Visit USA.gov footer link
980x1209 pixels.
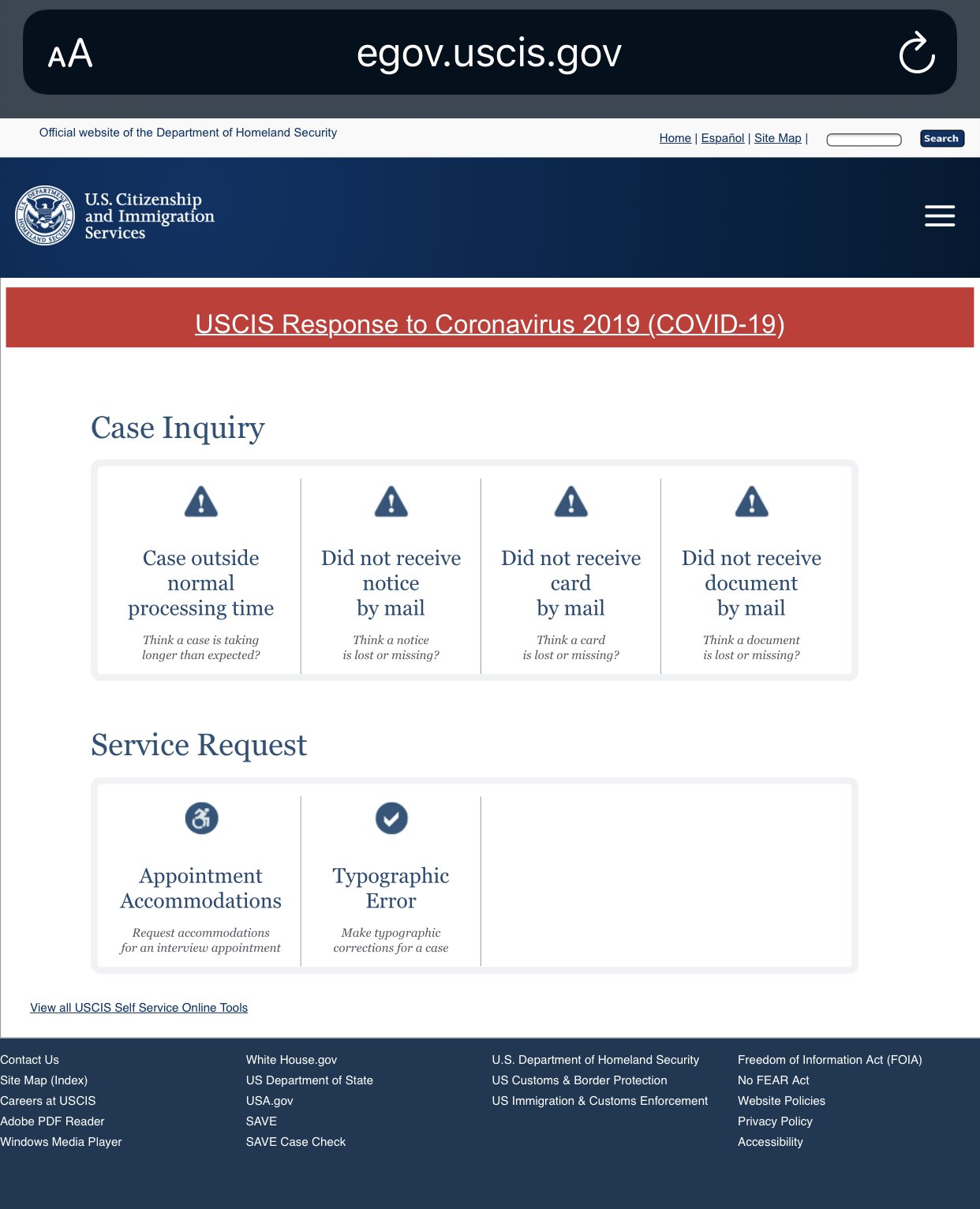[x=269, y=1101]
